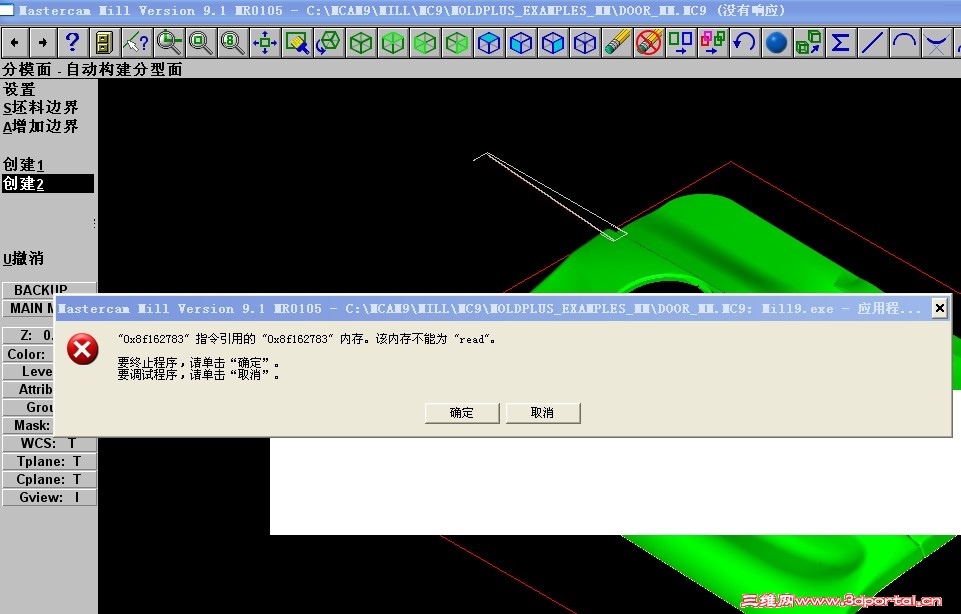
Task: Select the Delete pencil eraser tool
Action: [617, 42]
